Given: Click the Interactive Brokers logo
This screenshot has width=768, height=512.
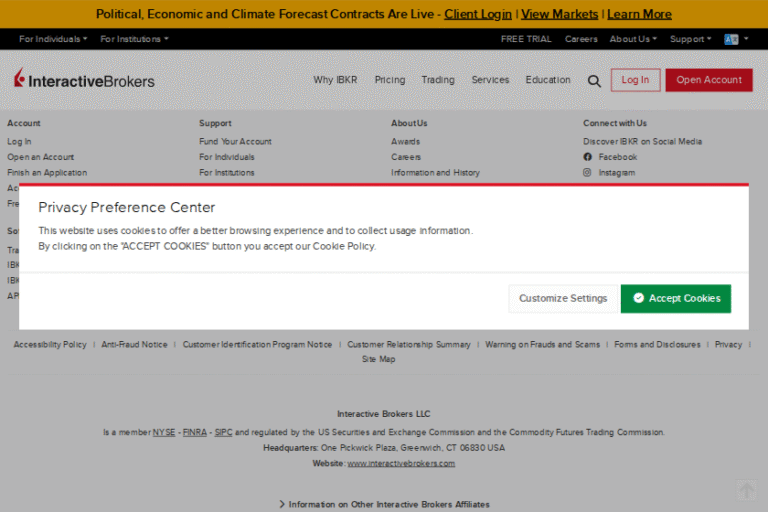Looking at the screenshot, I should [84, 80].
